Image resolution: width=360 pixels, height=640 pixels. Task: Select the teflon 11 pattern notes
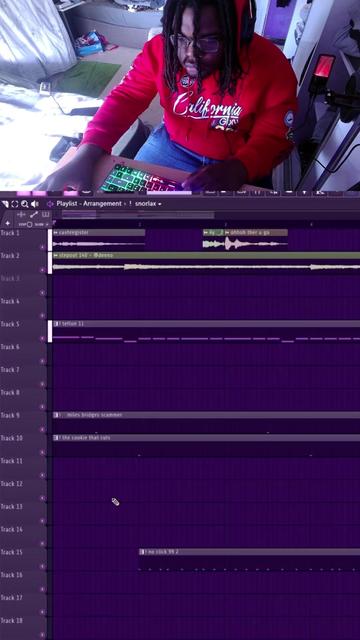pyautogui.click(x=206, y=338)
